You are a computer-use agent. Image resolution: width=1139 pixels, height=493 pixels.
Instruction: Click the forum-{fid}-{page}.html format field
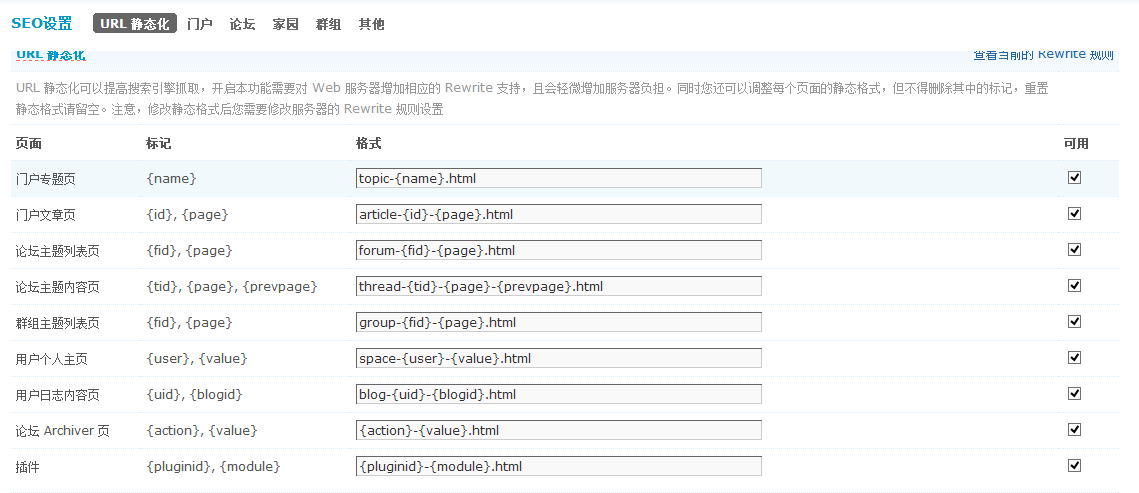558,250
